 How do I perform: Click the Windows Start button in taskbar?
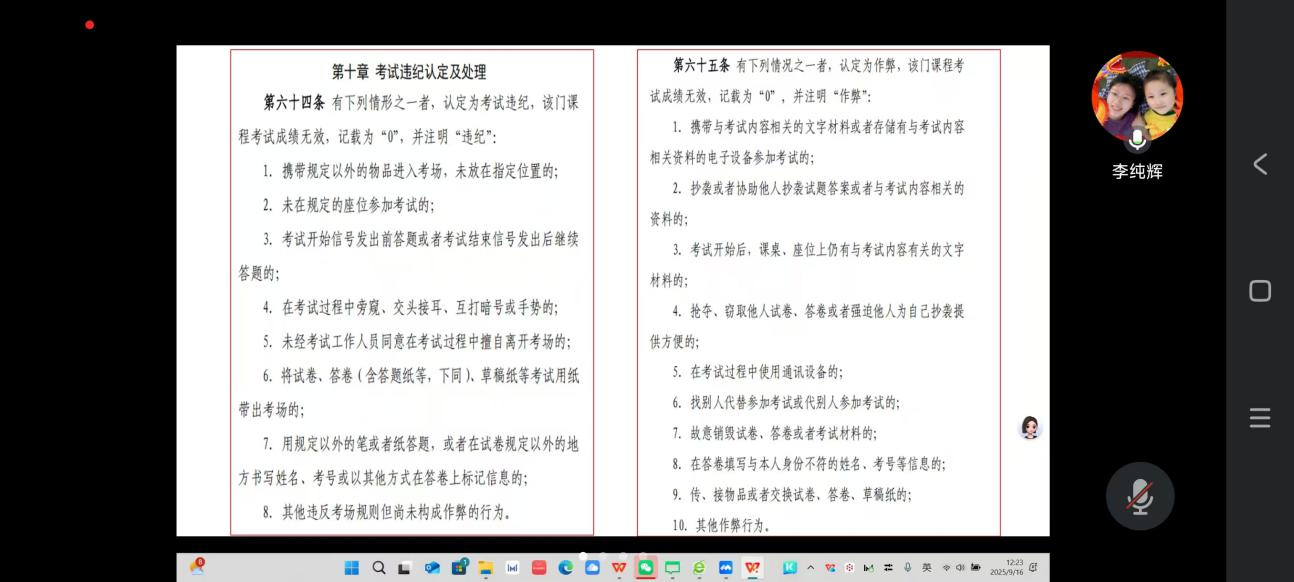pos(352,568)
